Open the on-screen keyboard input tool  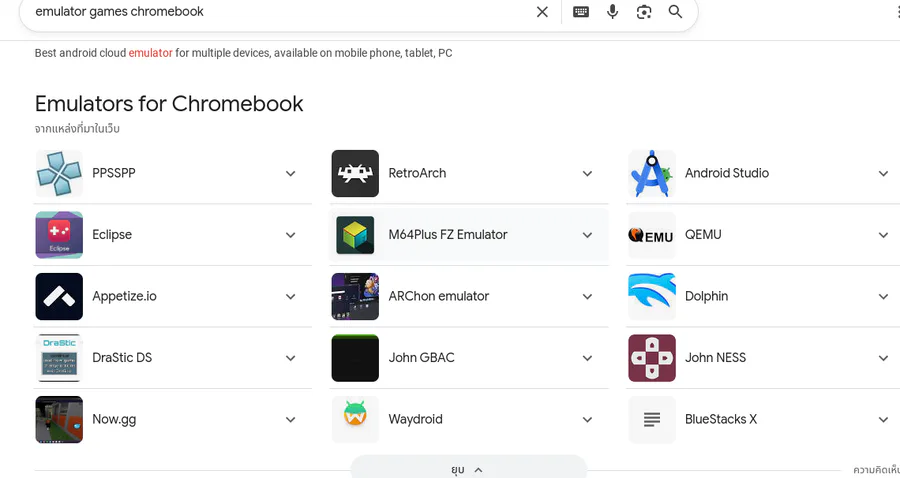(581, 11)
